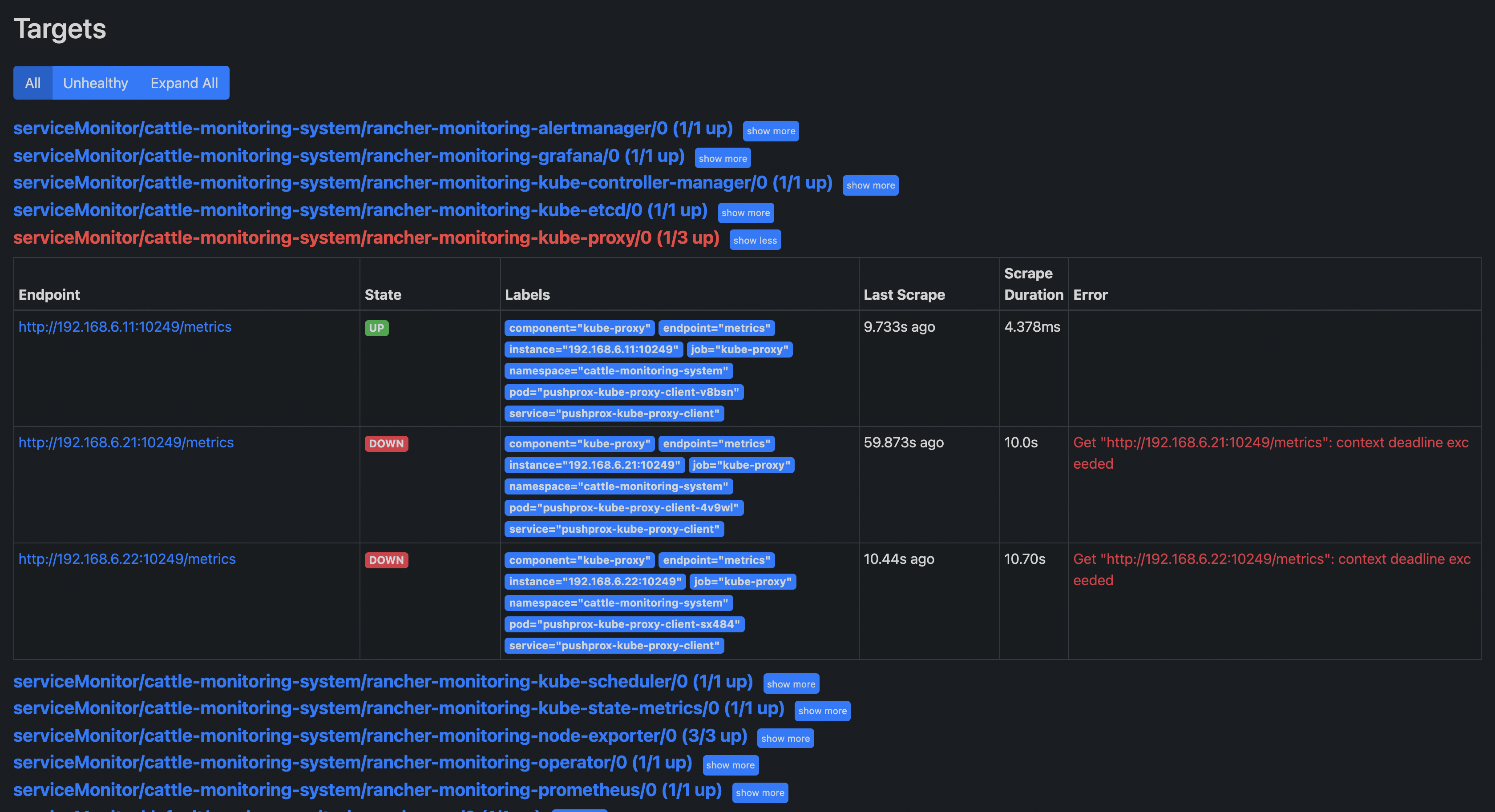Expand the kube-state-metrics target list
The image size is (1495, 812).
(822, 711)
